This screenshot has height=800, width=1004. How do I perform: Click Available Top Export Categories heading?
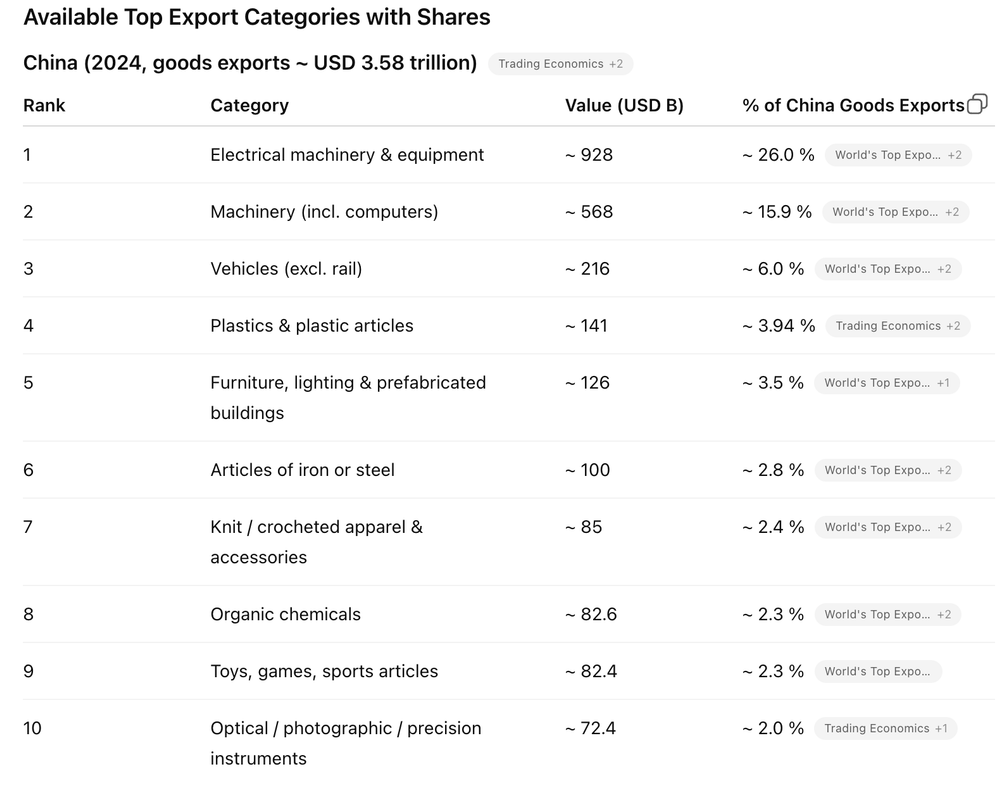point(257,17)
